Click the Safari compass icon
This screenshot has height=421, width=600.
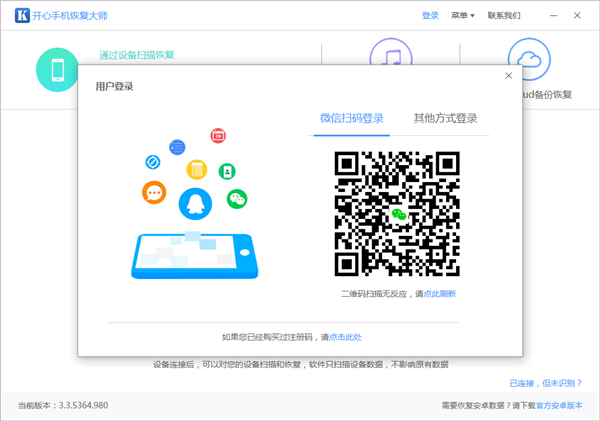pyautogui.click(x=153, y=162)
